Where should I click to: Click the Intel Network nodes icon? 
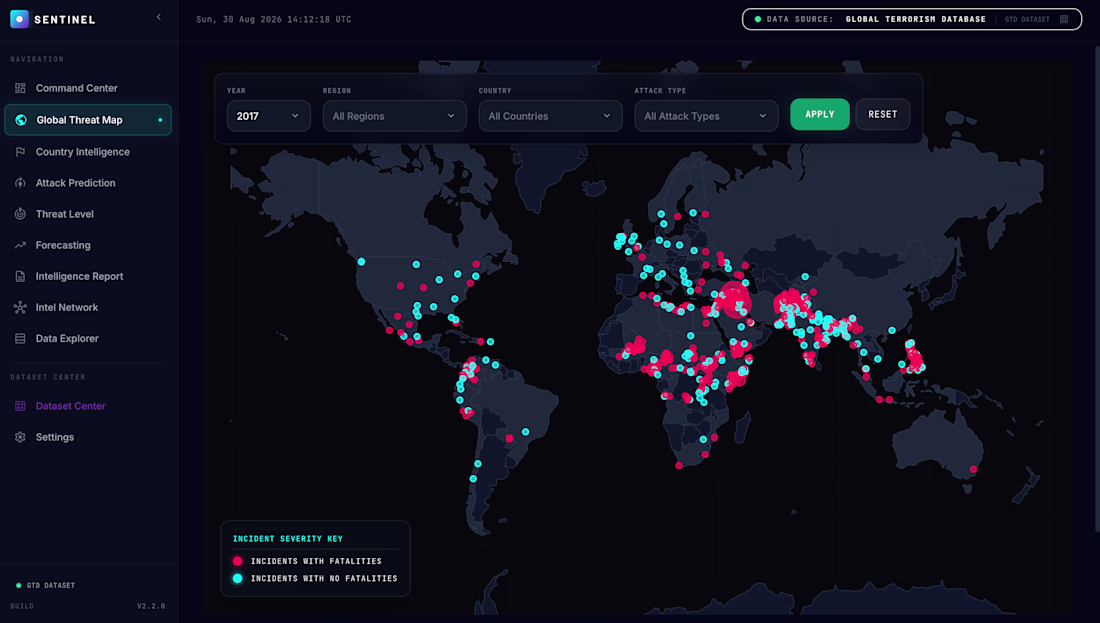click(x=20, y=307)
